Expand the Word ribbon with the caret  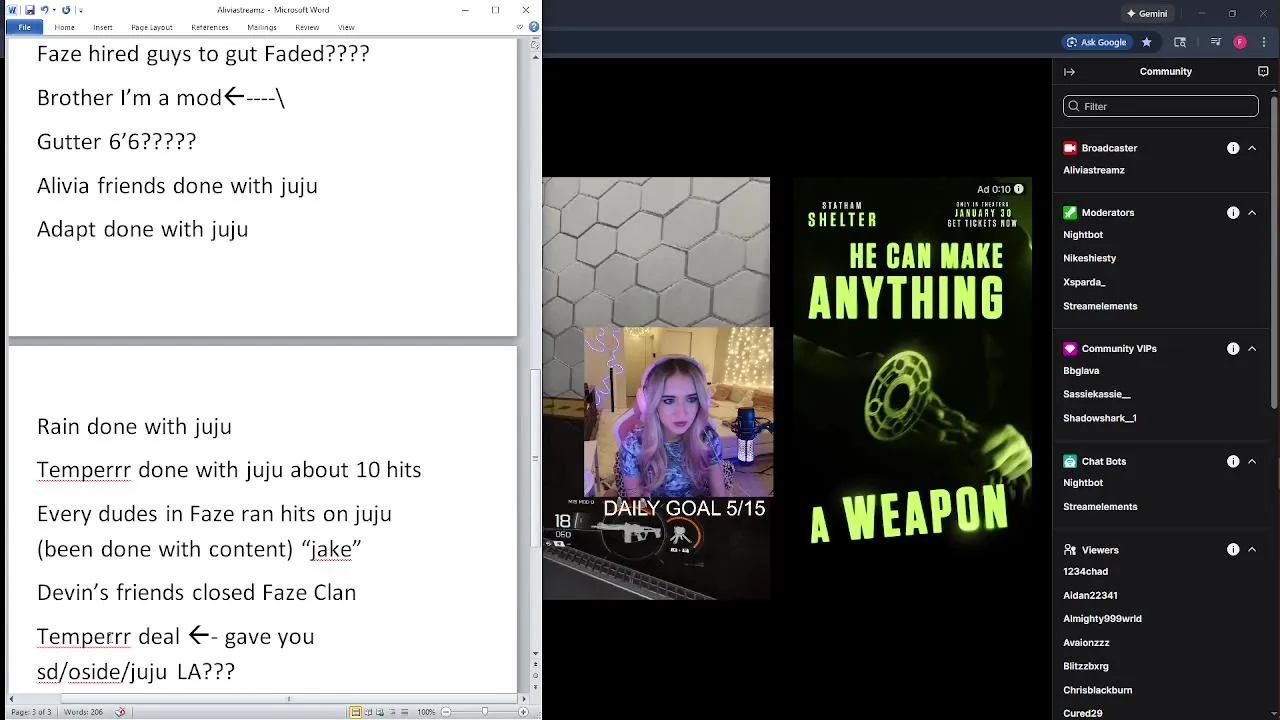tap(519, 27)
